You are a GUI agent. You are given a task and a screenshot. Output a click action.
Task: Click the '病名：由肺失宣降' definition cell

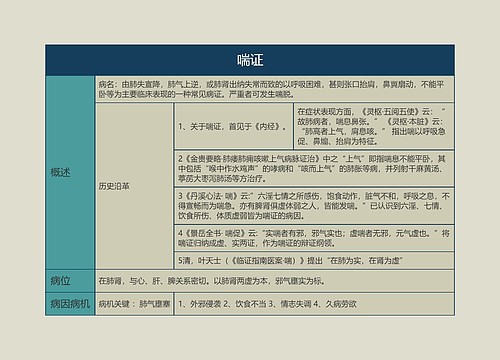pos(275,89)
